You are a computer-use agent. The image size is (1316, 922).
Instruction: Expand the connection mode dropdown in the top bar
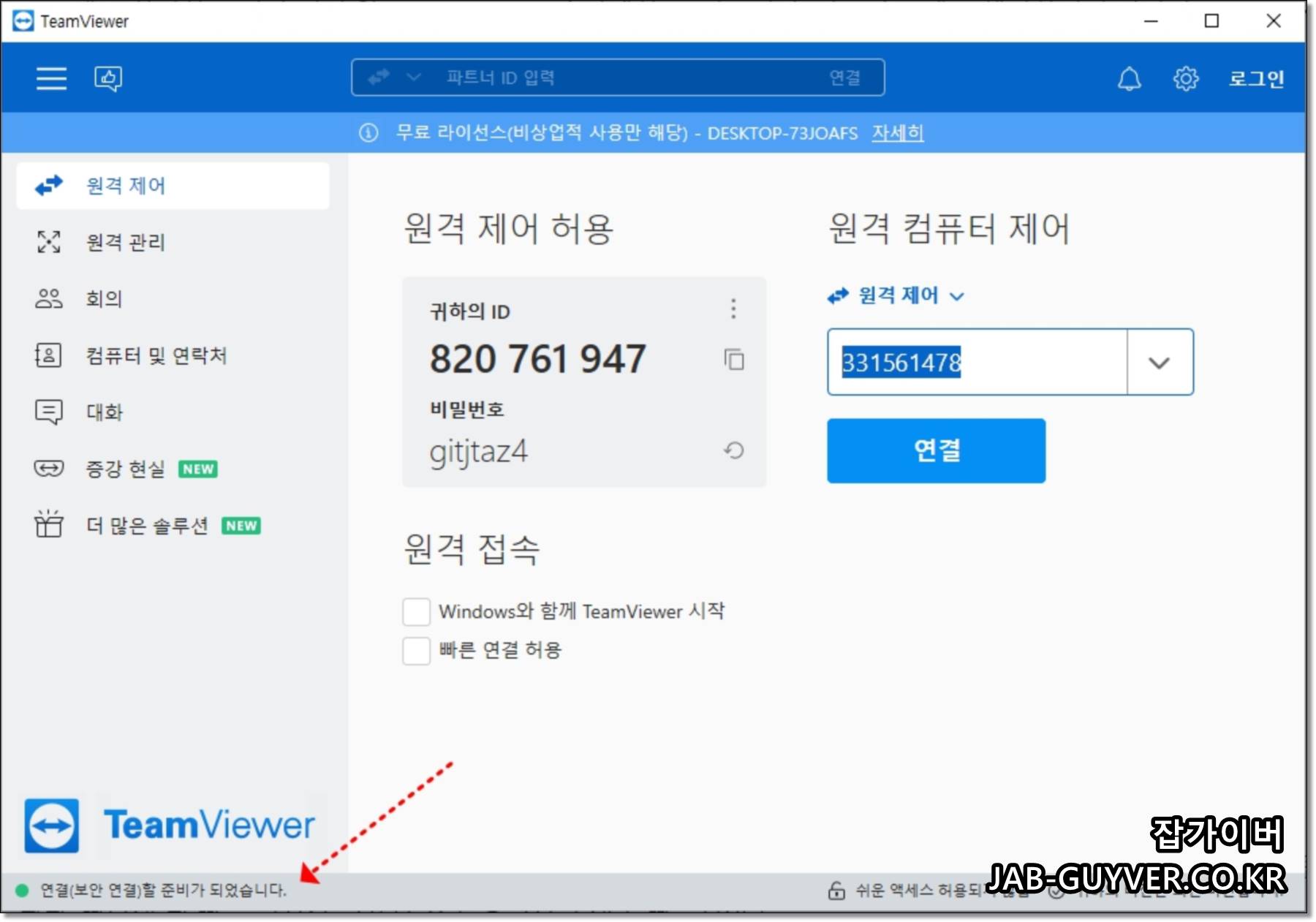414,77
